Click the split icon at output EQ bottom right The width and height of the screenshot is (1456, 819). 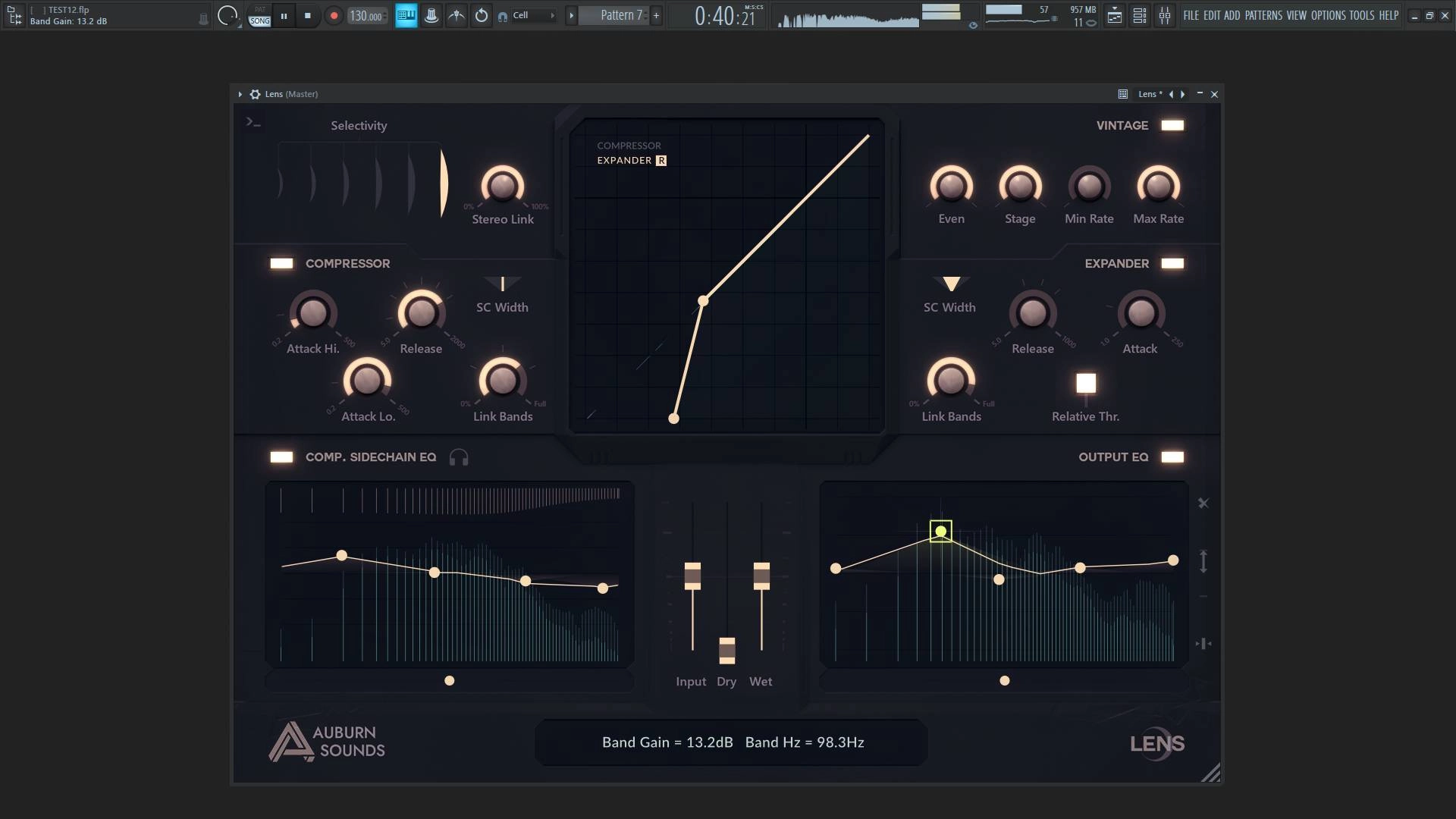tap(1203, 644)
